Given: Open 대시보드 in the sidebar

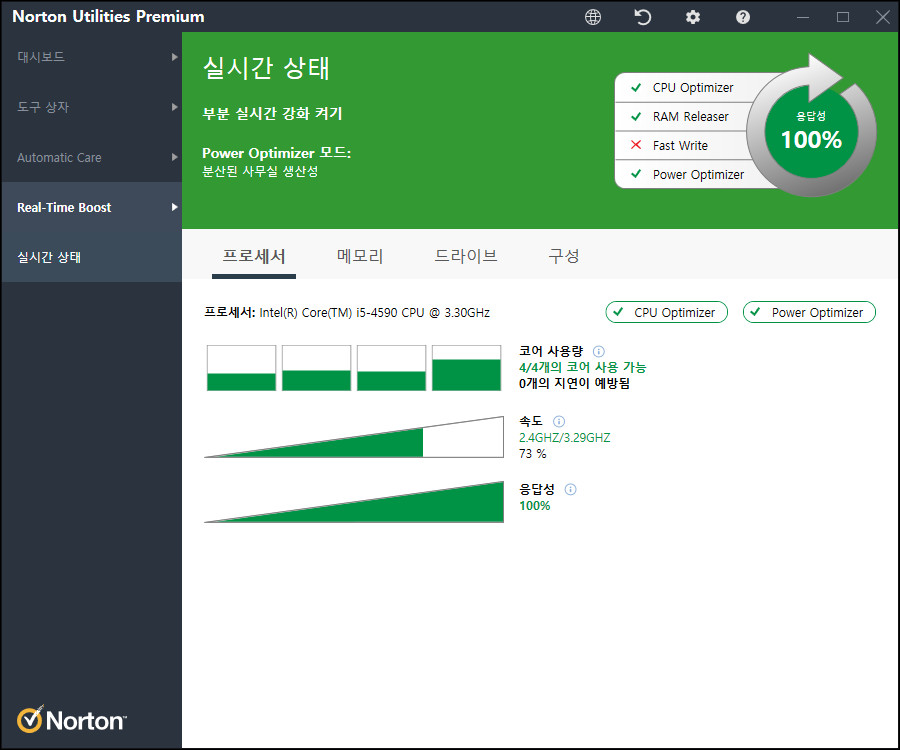Looking at the screenshot, I should coord(91,57).
